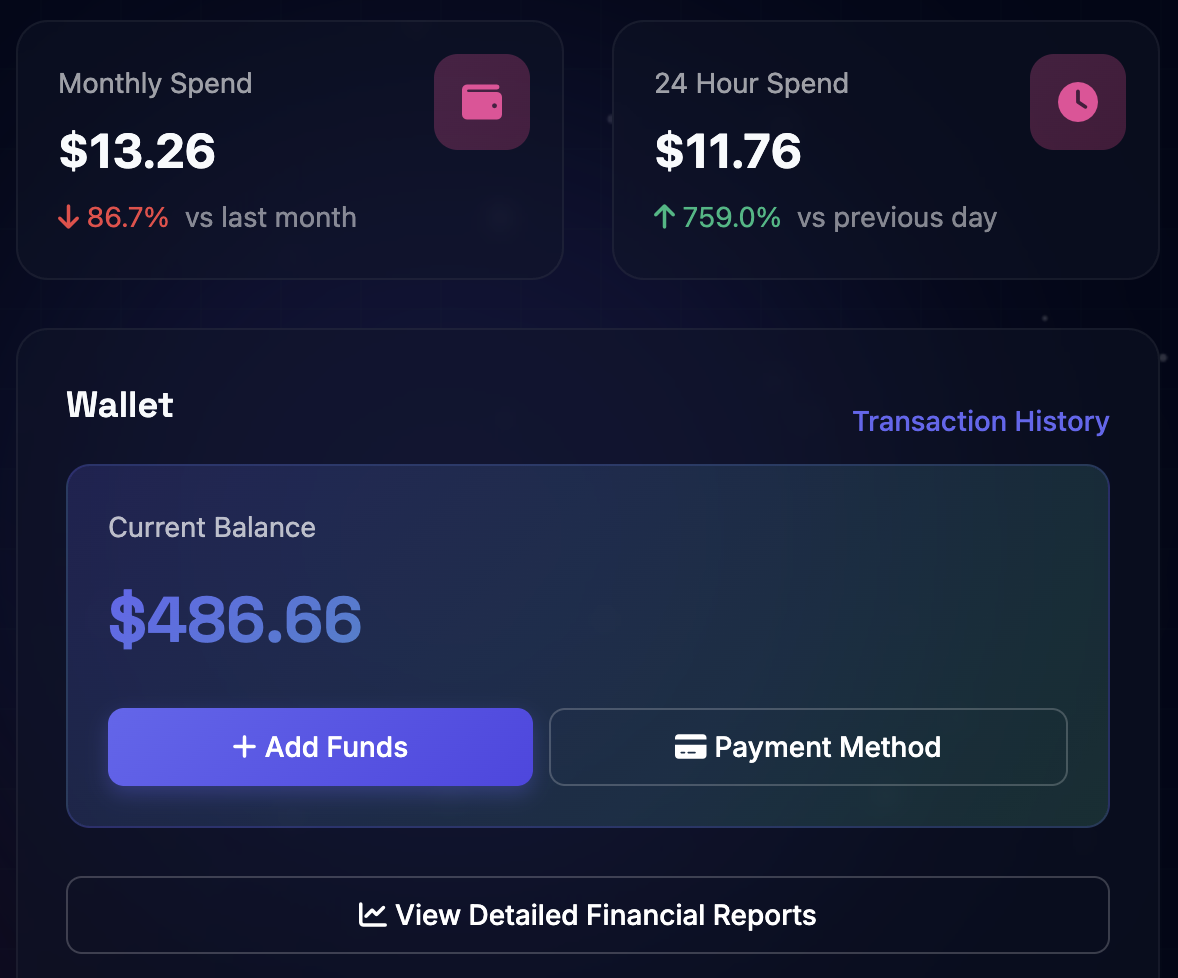Click the 24 Hour Spend amount $11.76

coord(727,152)
